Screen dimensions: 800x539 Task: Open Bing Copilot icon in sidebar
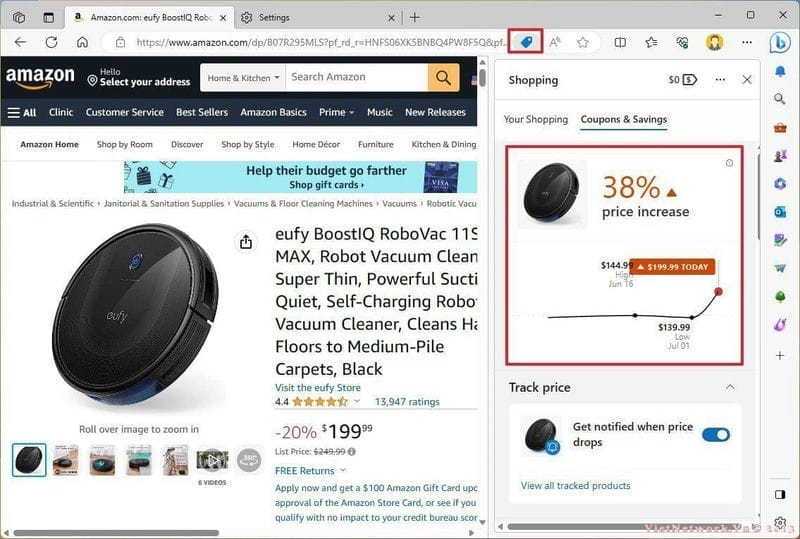tap(780, 43)
